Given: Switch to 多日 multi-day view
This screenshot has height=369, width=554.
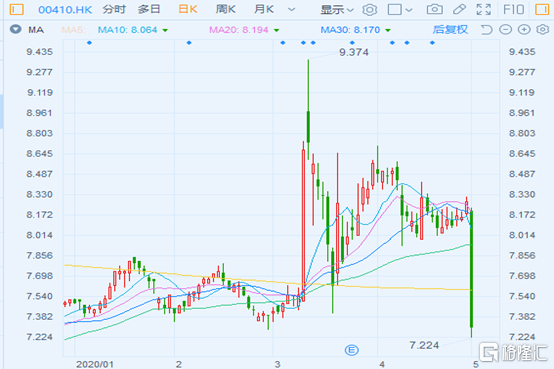Looking at the screenshot, I should (x=149, y=10).
